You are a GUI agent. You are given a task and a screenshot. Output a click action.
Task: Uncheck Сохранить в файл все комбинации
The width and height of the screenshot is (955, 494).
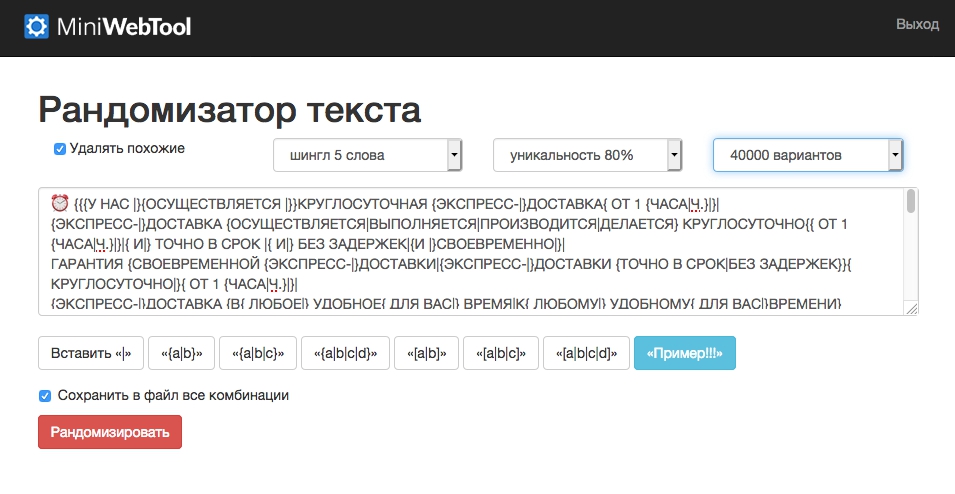point(45,396)
